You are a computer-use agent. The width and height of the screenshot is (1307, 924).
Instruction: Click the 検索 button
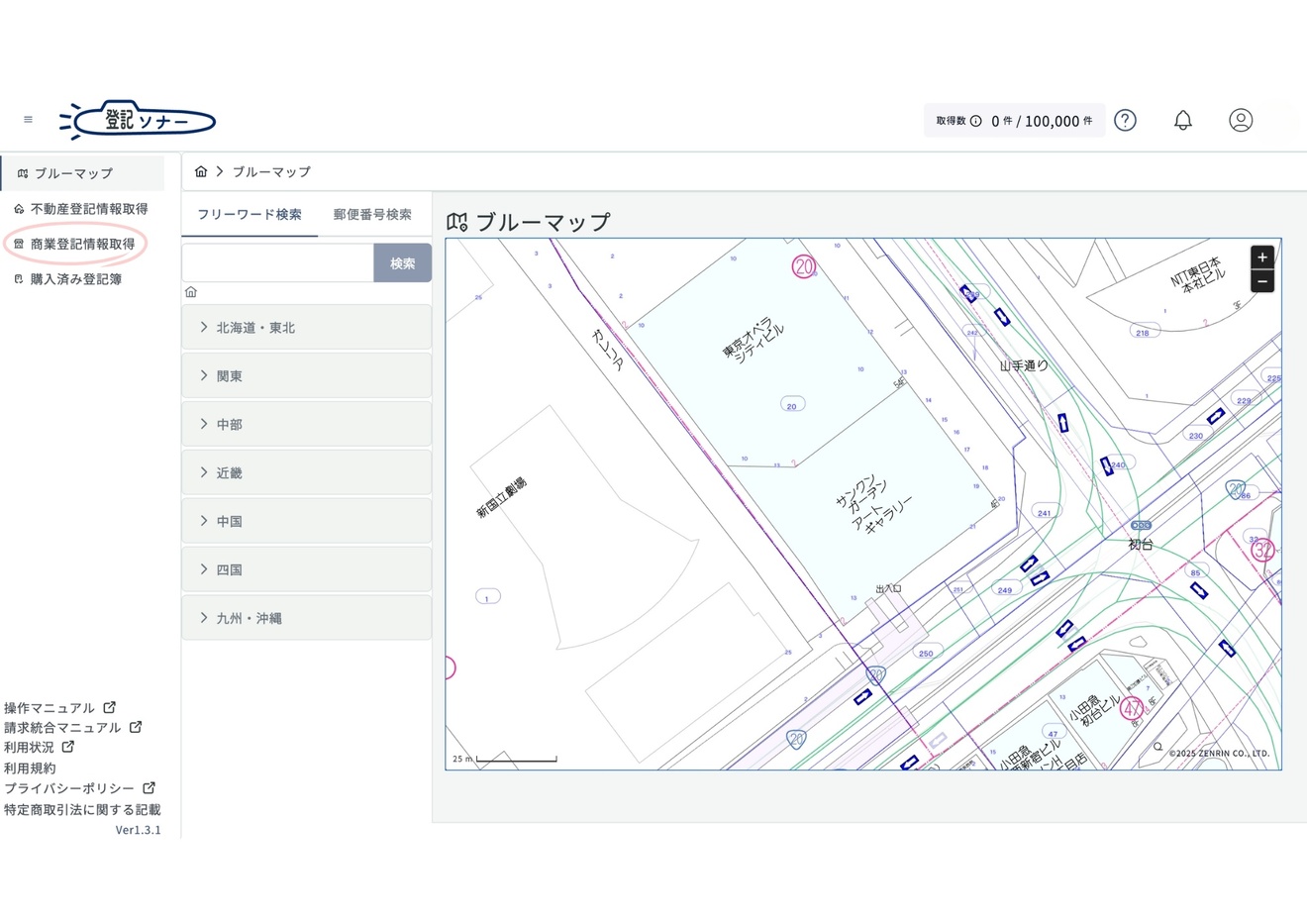tap(402, 263)
